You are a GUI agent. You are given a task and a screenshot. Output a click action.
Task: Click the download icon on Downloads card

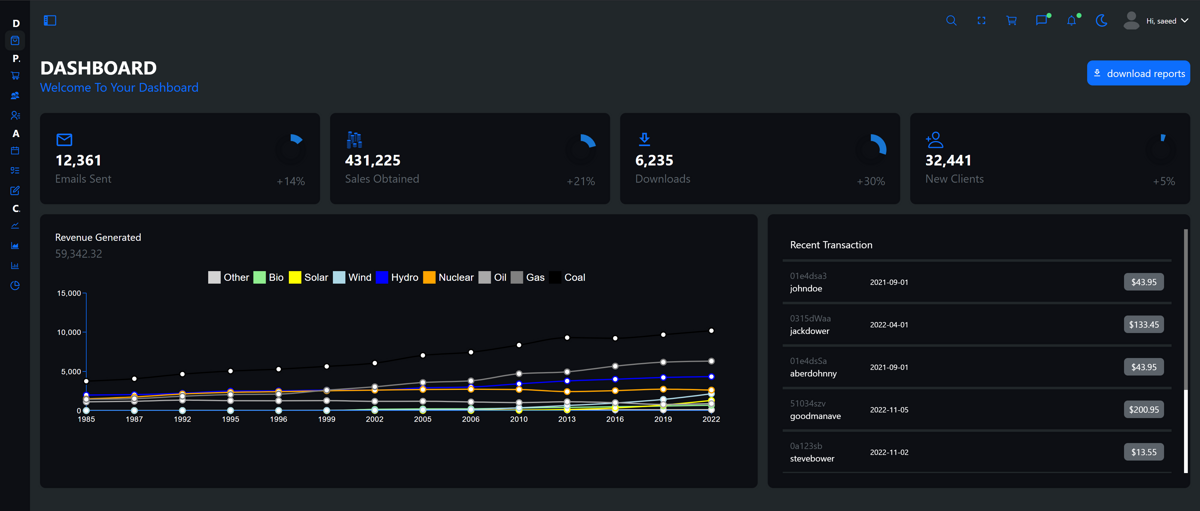tap(644, 140)
